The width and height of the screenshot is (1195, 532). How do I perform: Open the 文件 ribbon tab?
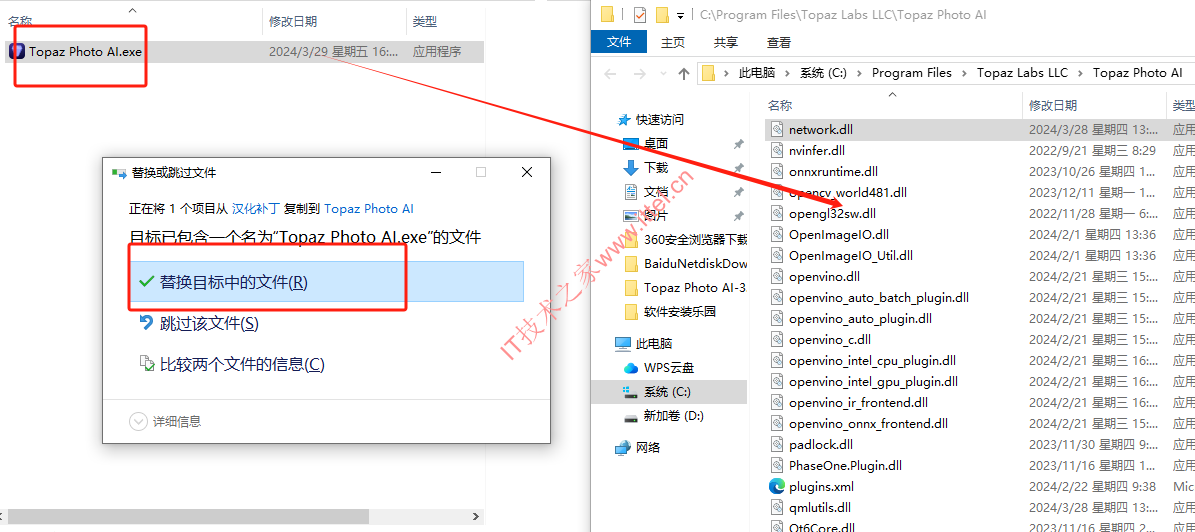point(619,42)
